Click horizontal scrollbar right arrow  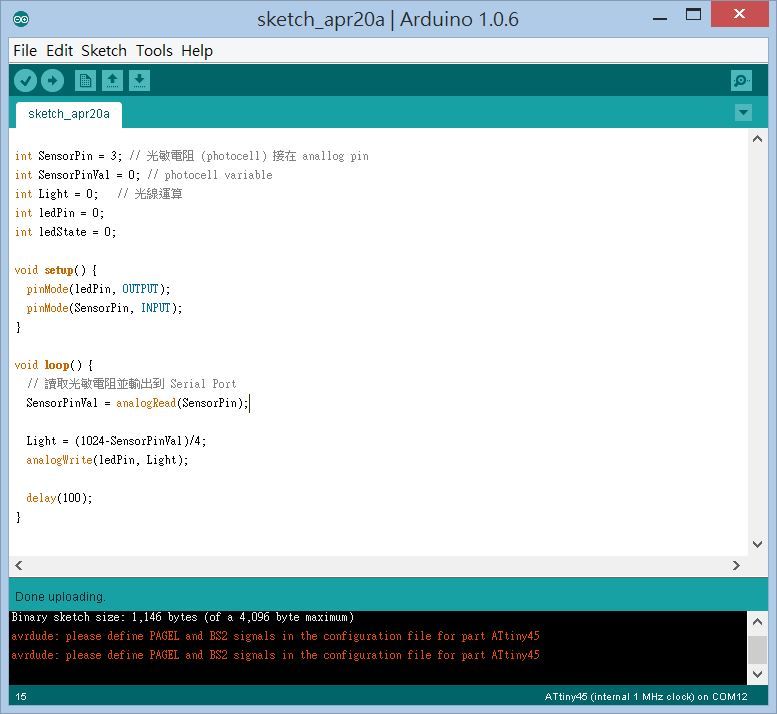736,565
